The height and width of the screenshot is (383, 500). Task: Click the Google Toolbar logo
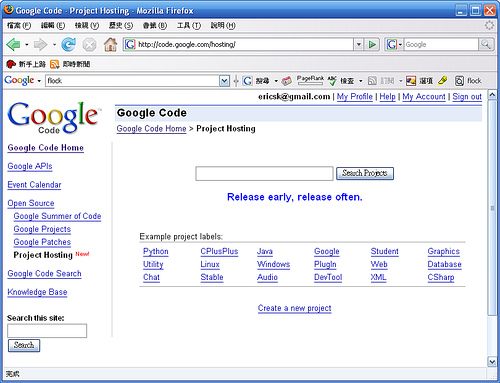19,80
